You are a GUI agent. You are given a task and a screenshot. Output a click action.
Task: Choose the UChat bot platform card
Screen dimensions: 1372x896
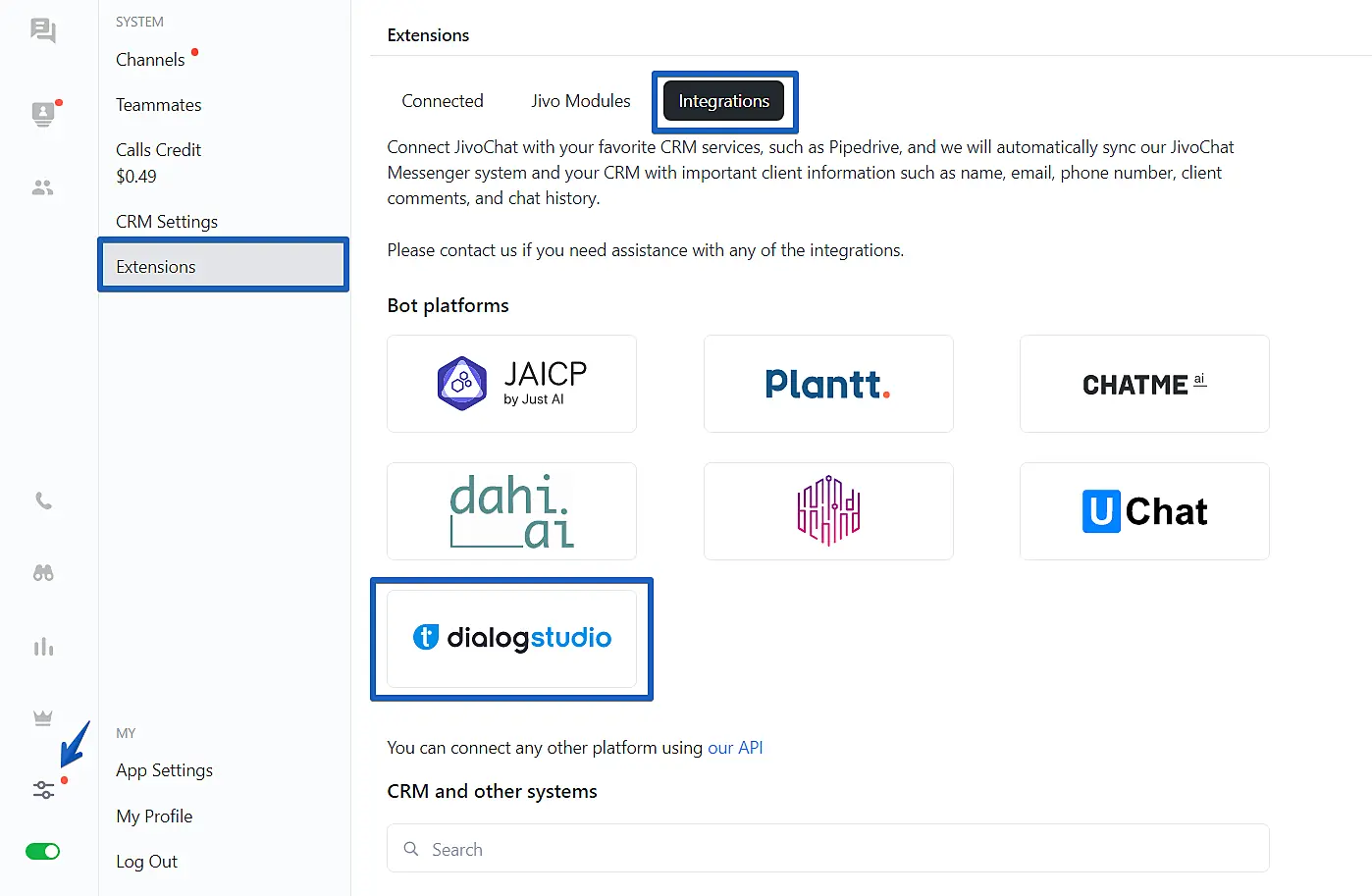pyautogui.click(x=1144, y=511)
